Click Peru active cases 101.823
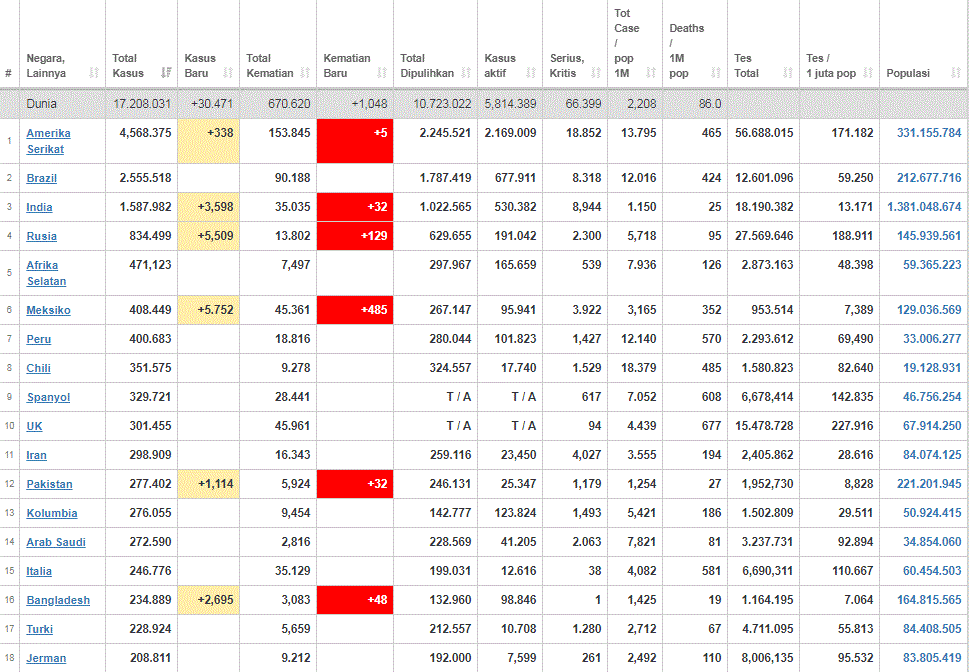Screen dimensions: 969x672 click(515, 339)
